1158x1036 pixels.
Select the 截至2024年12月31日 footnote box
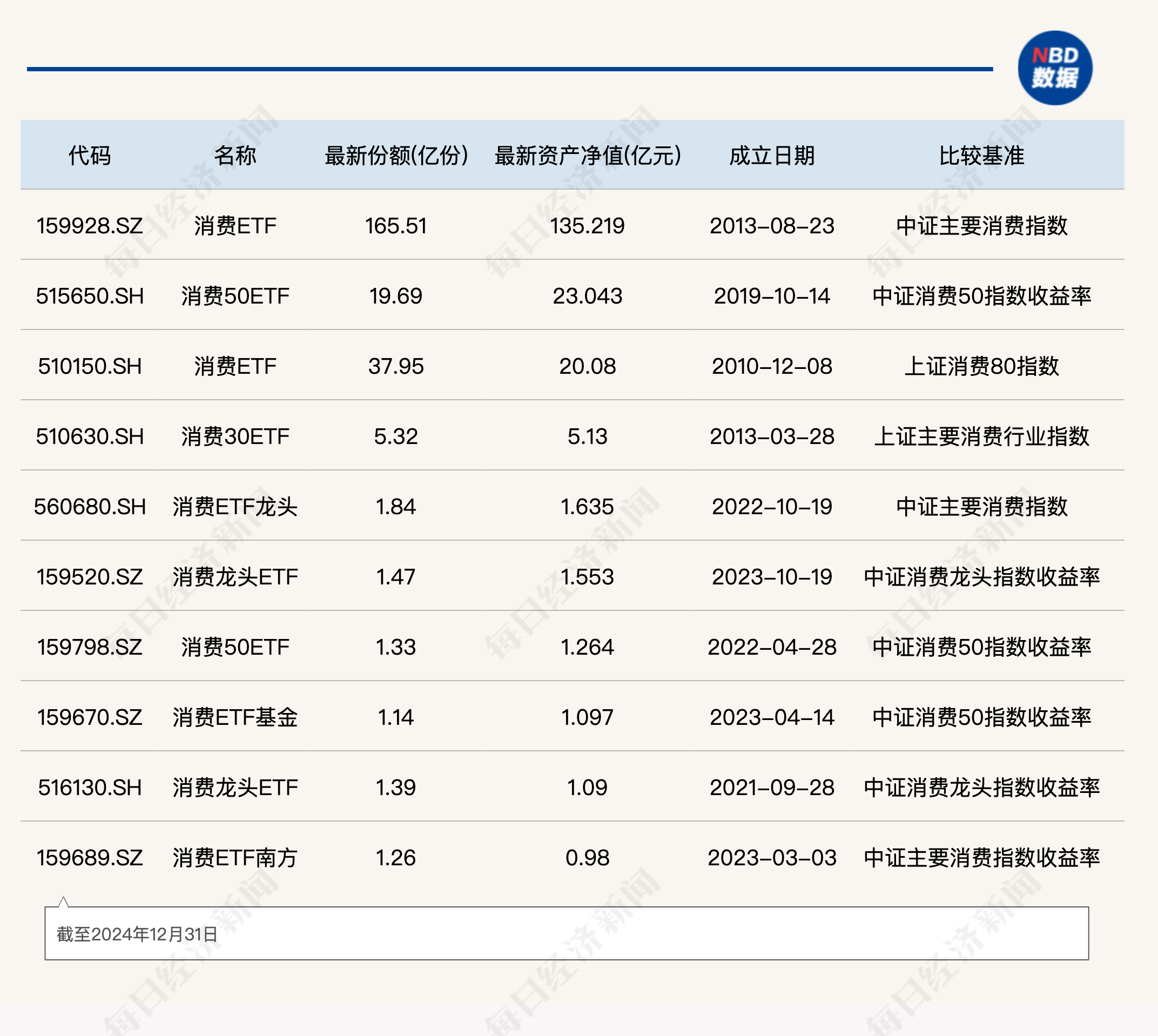coord(567,933)
